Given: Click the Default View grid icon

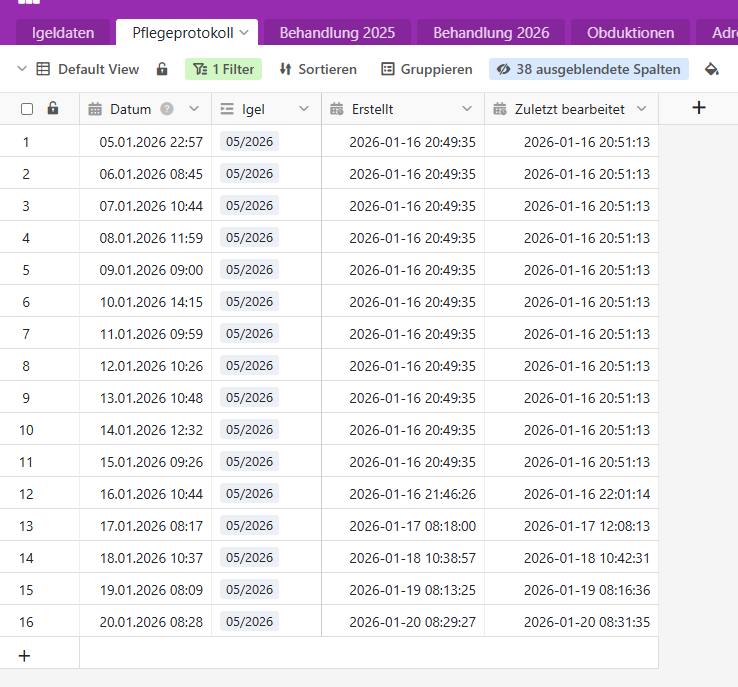Looking at the screenshot, I should click(x=43, y=69).
